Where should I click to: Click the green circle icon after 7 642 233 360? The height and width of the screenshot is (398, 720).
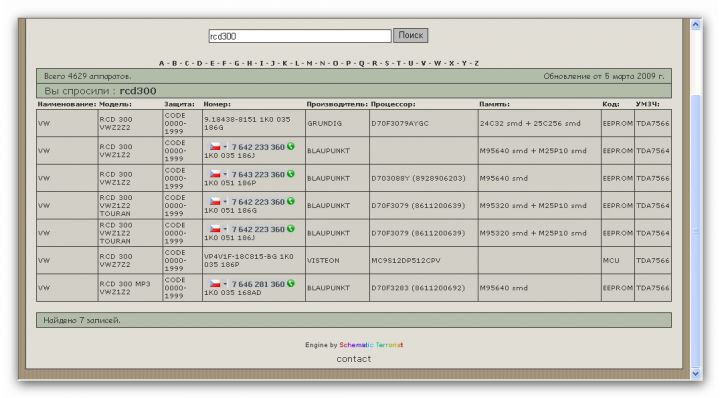pos(291,146)
